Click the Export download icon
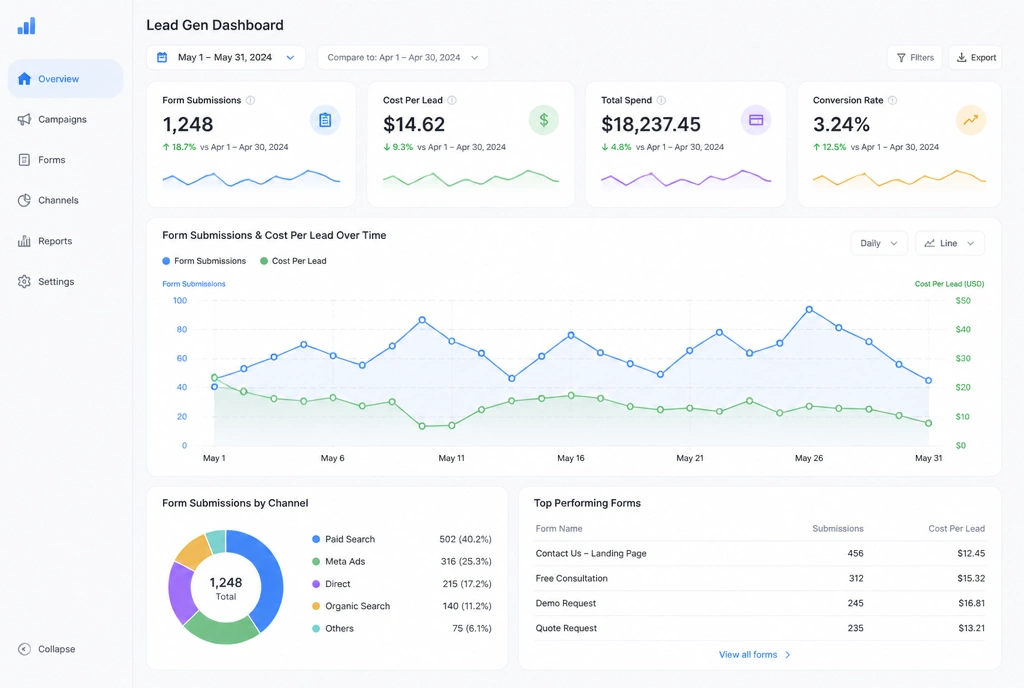Viewport: 1024px width, 688px height. pyautogui.click(x=961, y=57)
